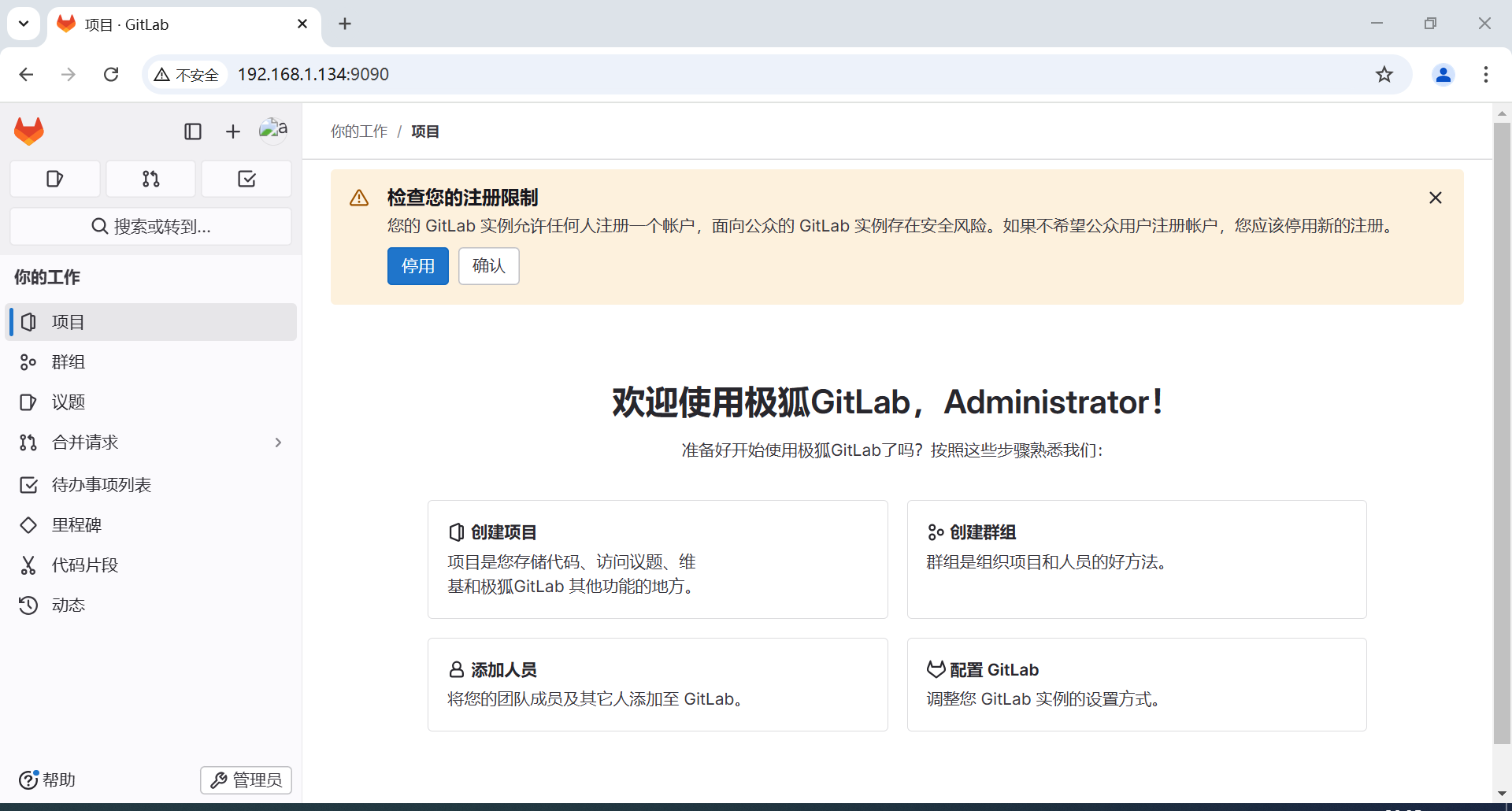Screen dimensions: 1512x811
Task: Open a new browser tab
Action: [345, 24]
